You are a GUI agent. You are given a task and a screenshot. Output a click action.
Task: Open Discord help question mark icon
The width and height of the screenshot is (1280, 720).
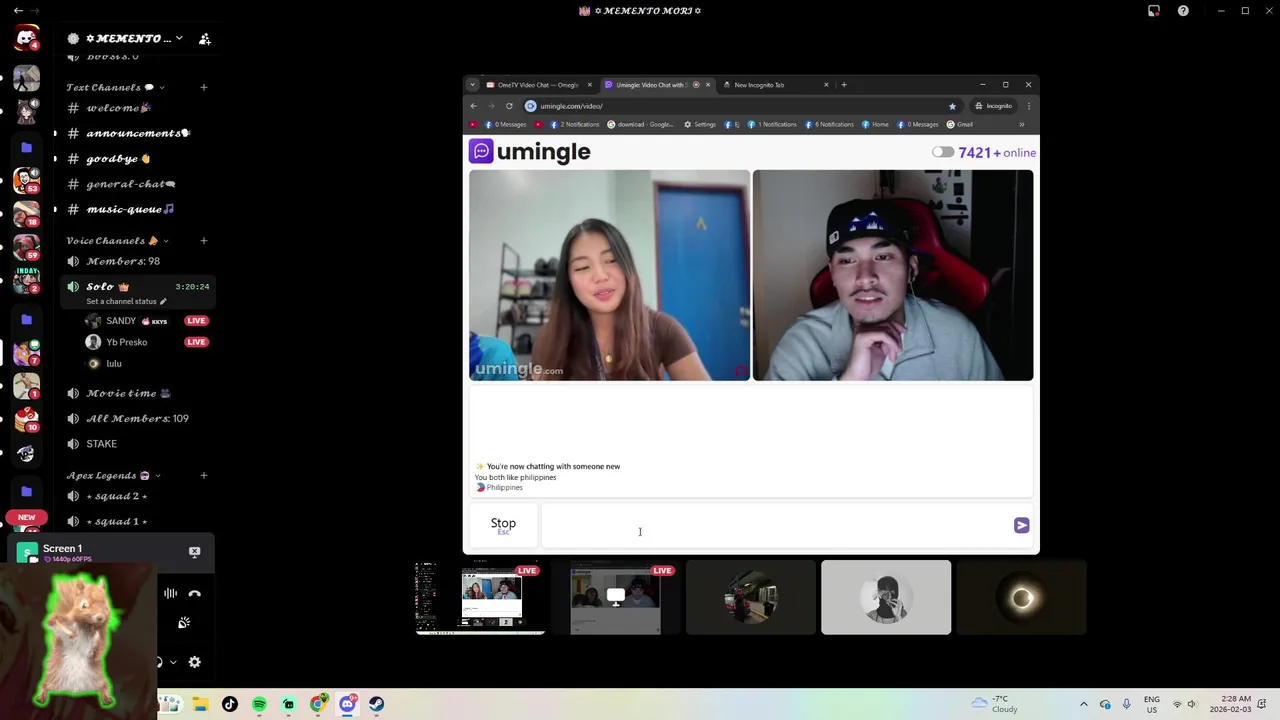1183,11
